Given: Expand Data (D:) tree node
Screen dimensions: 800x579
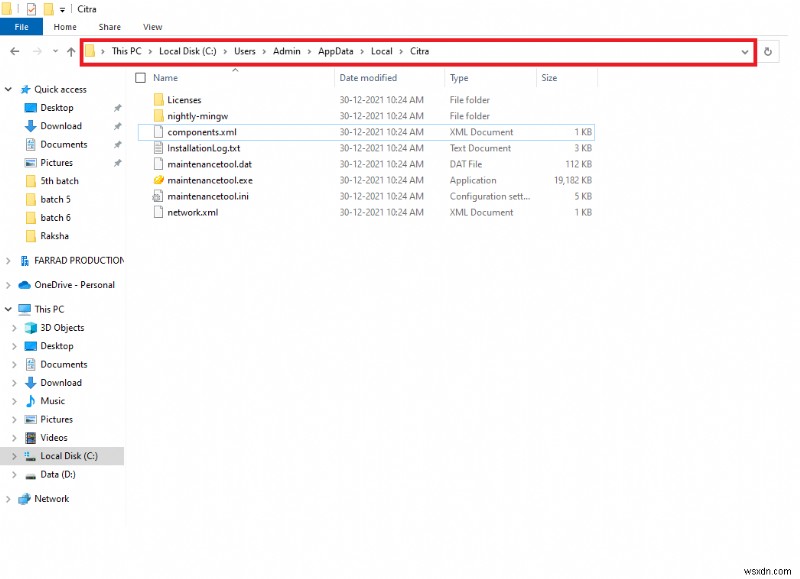Looking at the screenshot, I should click(14, 474).
